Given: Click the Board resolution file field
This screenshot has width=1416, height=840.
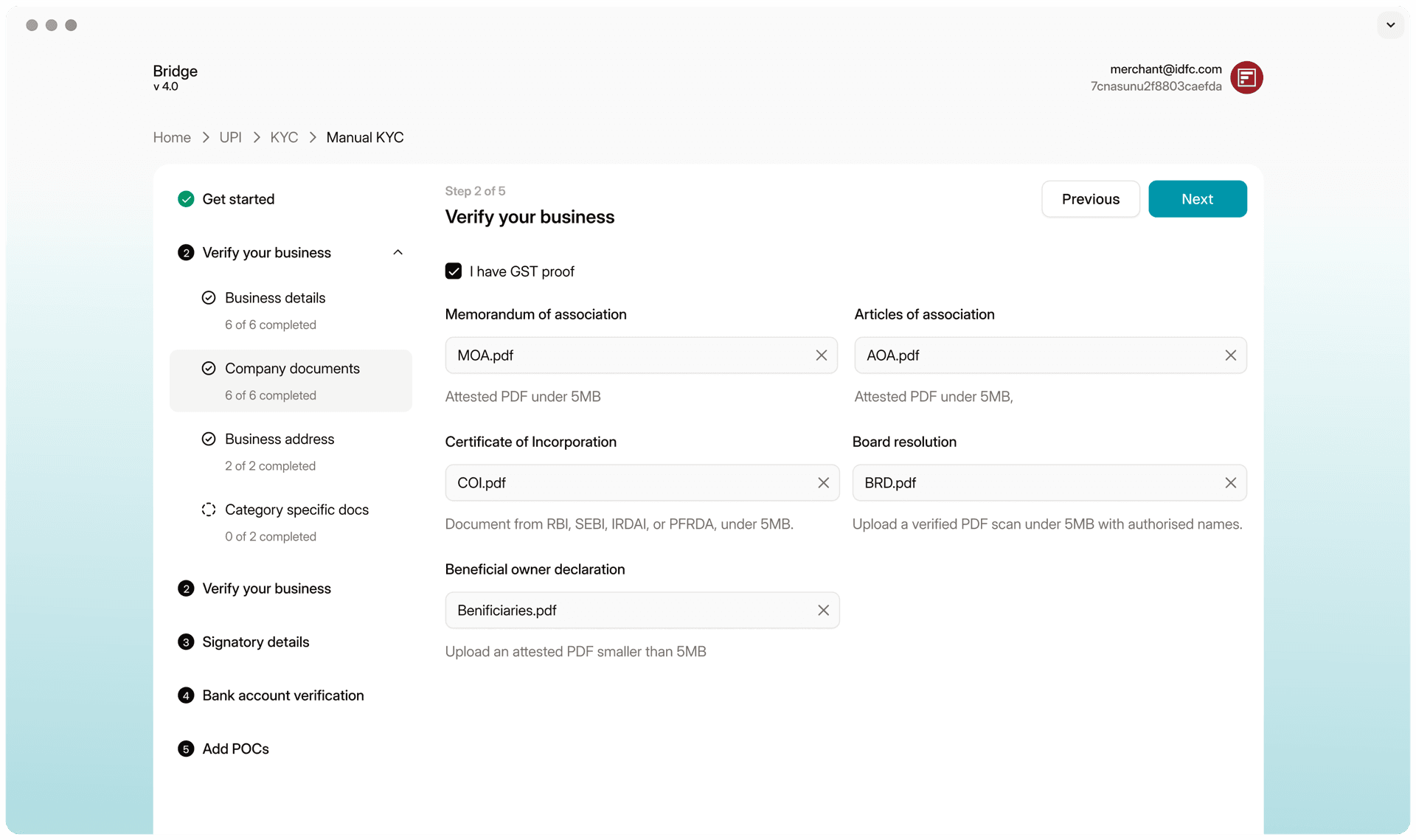Looking at the screenshot, I should coord(1049,483).
